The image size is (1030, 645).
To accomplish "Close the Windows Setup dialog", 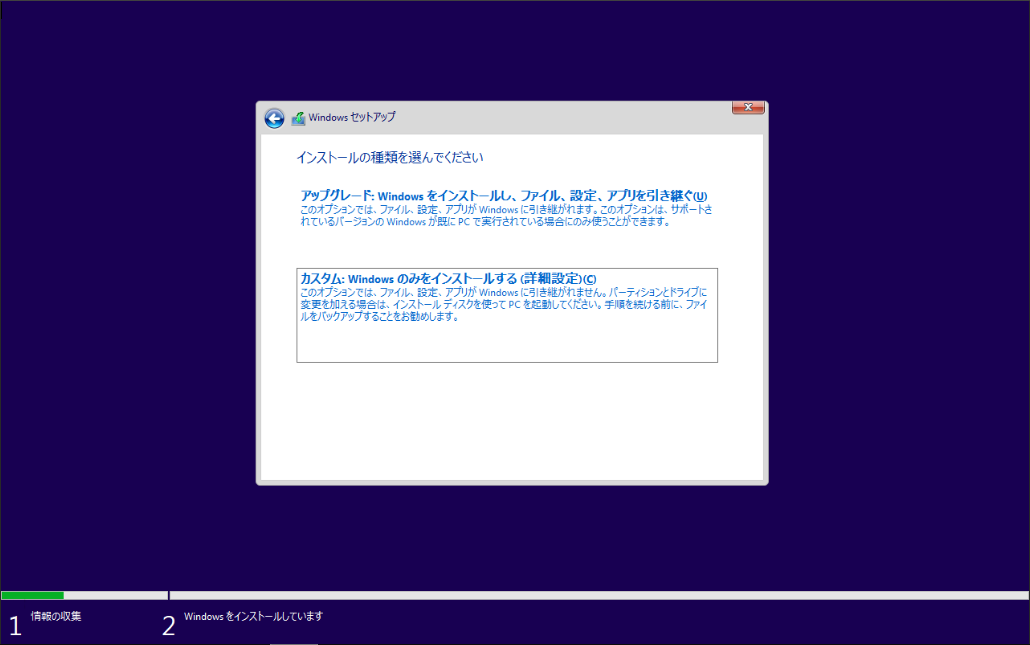I will coord(748,107).
